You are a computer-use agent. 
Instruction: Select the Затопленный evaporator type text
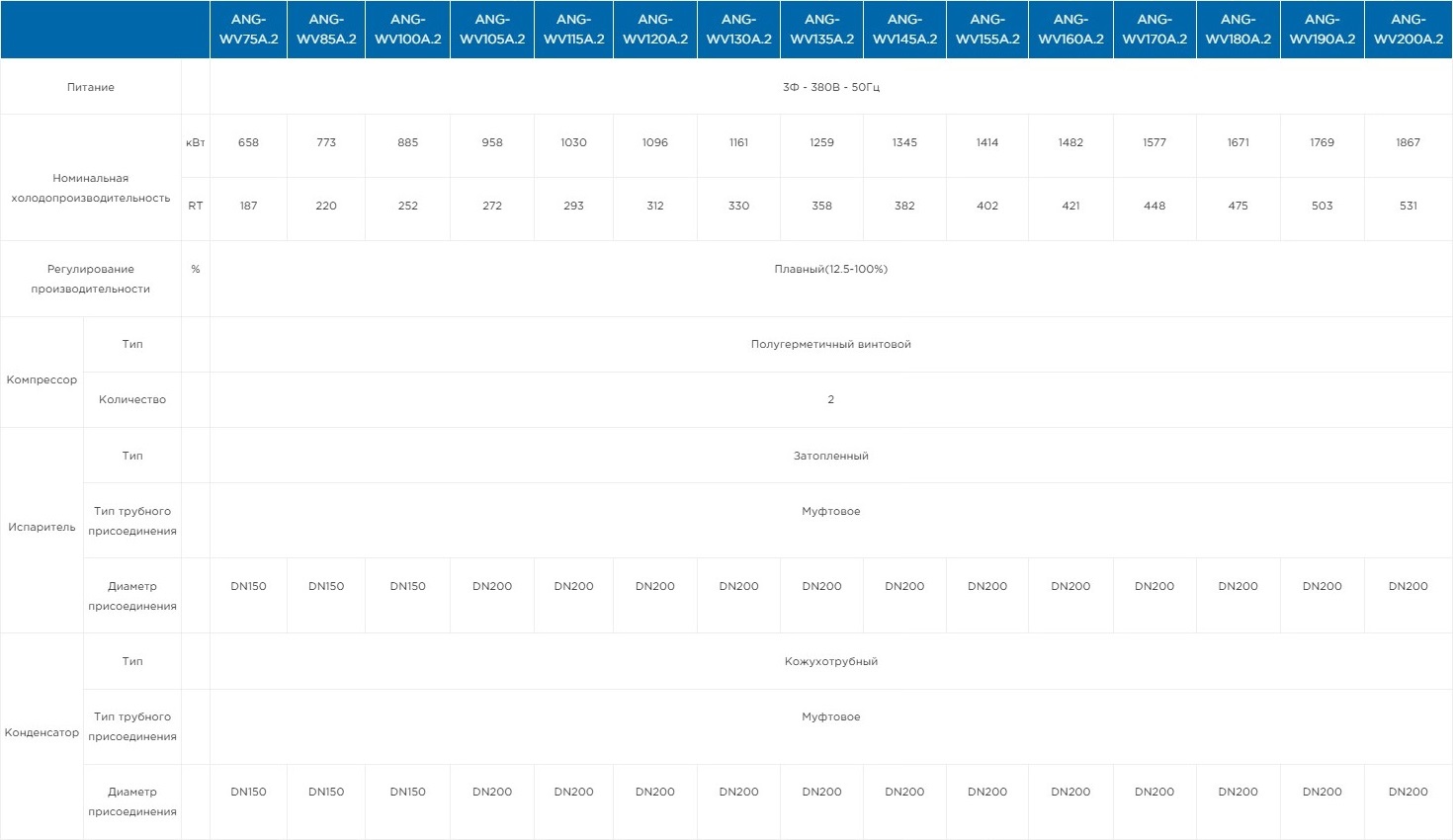(830, 456)
